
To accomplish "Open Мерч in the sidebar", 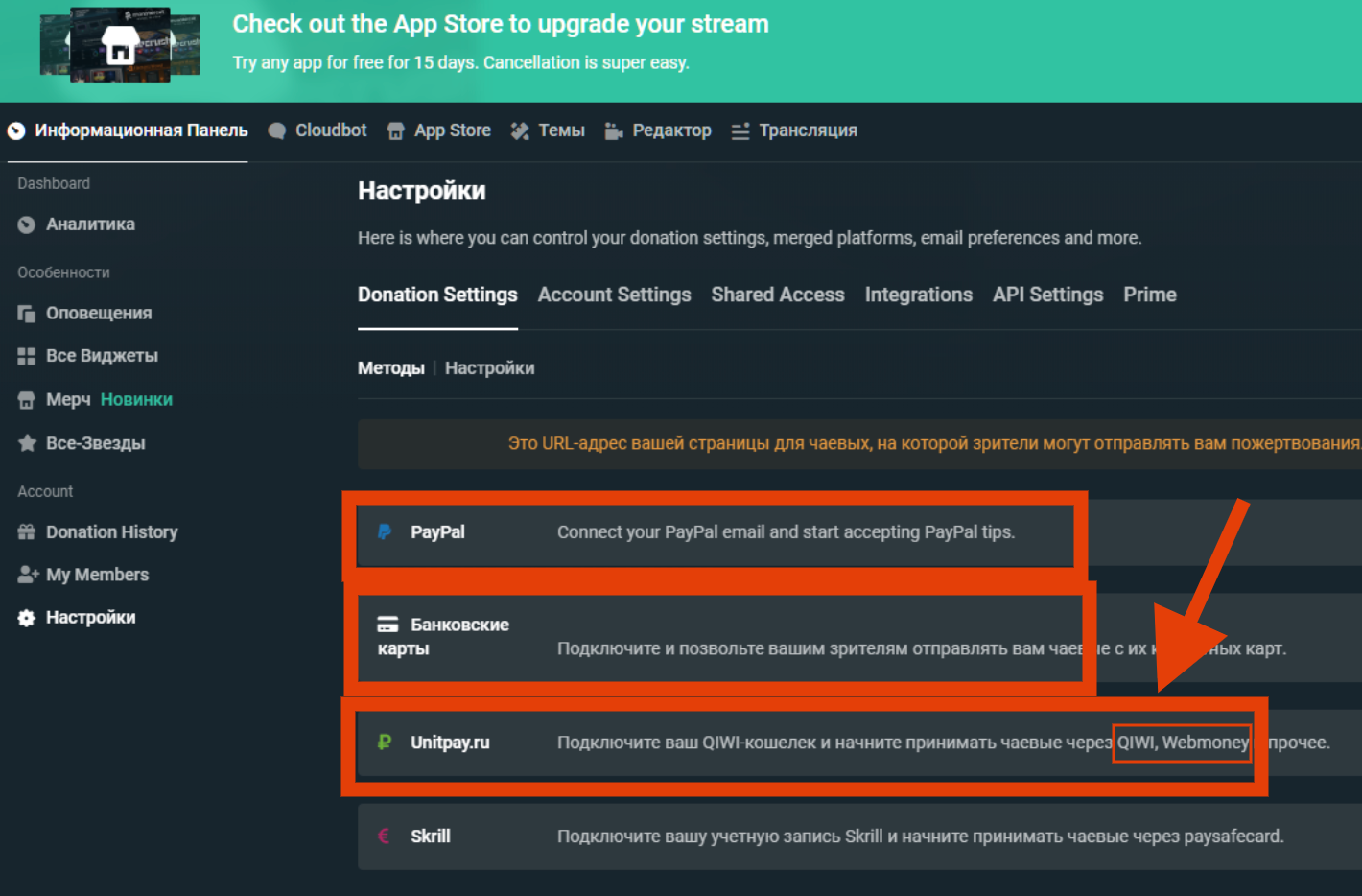I will click(x=68, y=400).
